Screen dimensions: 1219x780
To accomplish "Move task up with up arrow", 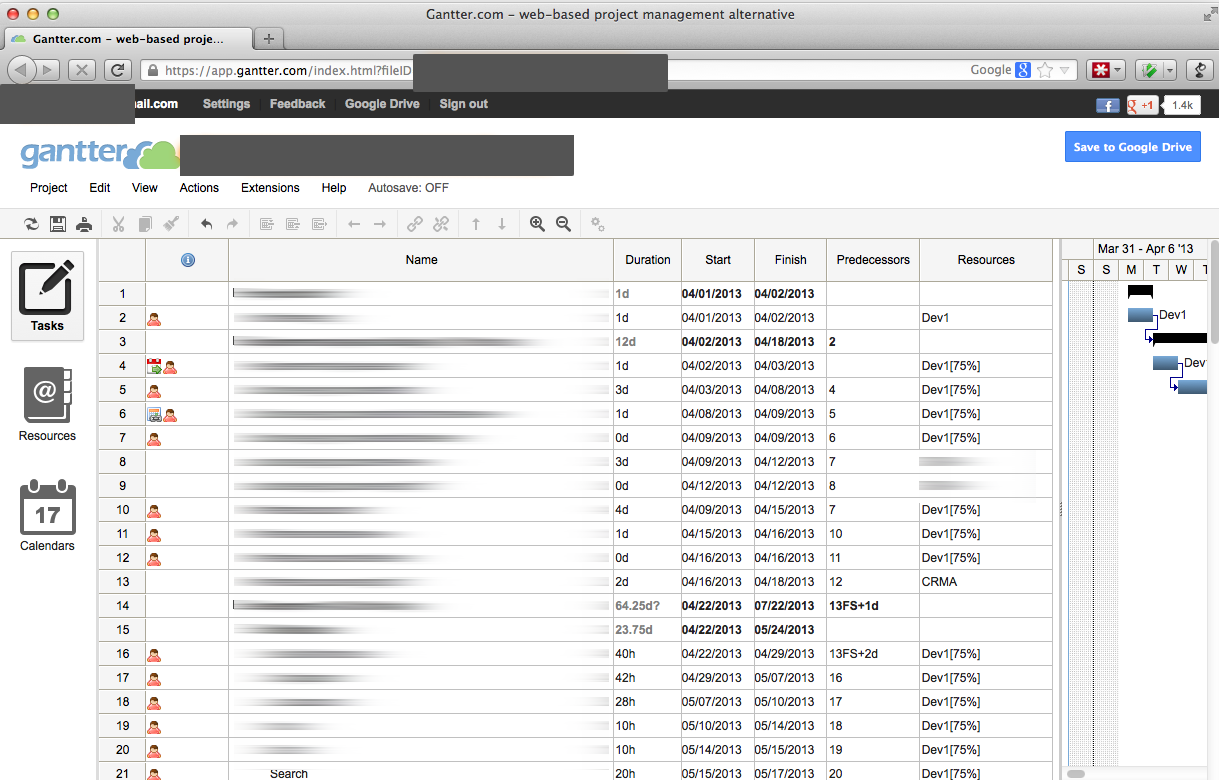I will (476, 224).
